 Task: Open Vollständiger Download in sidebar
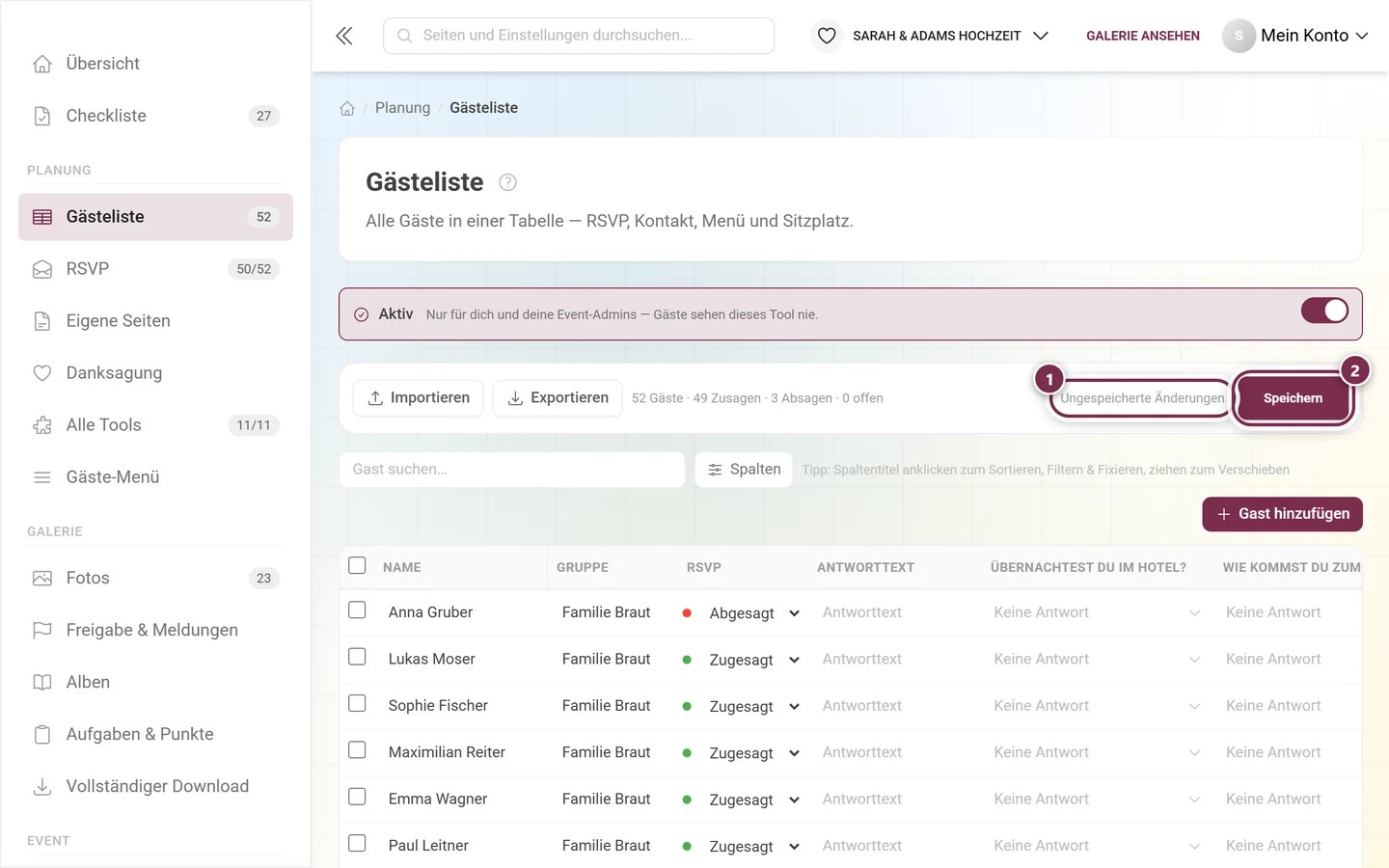[155, 786]
